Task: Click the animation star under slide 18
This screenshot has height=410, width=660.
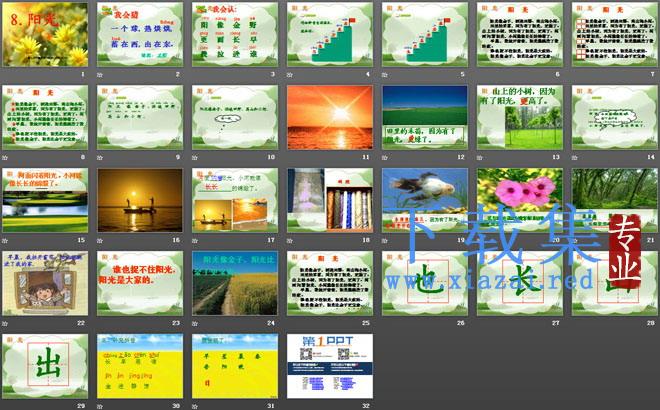Action: [290, 240]
